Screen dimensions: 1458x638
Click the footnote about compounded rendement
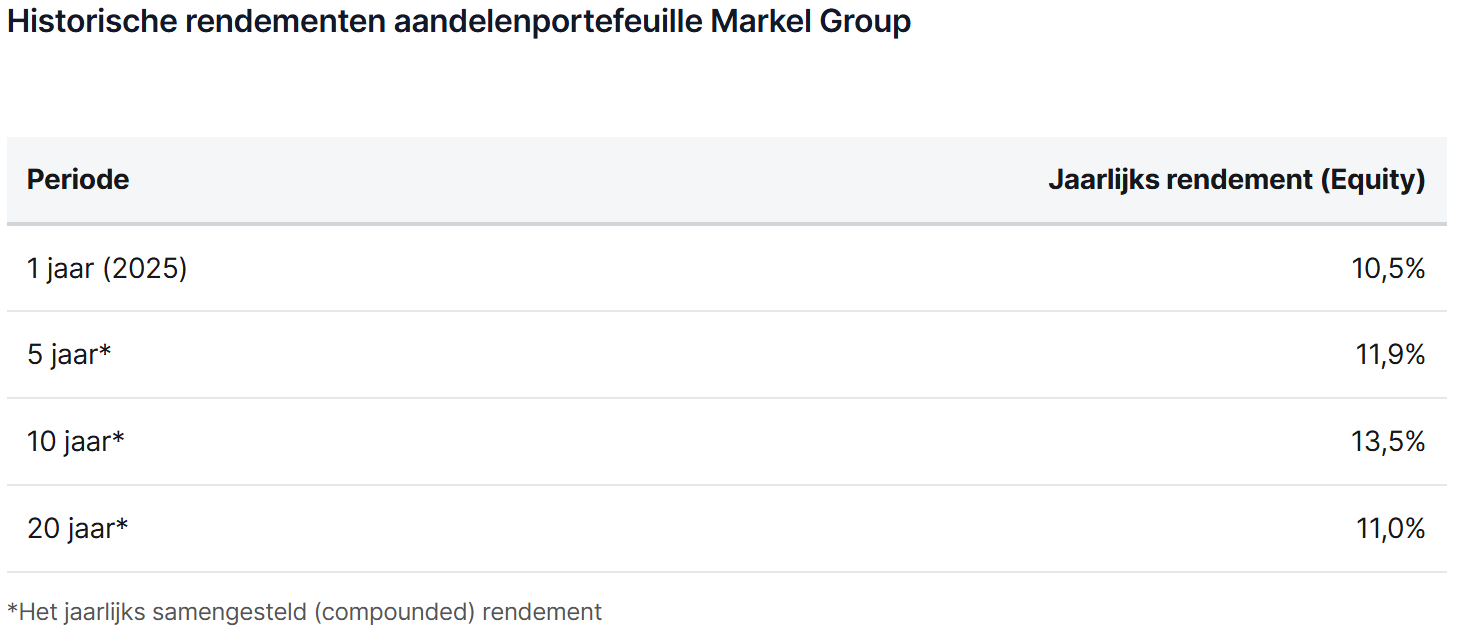point(305,612)
